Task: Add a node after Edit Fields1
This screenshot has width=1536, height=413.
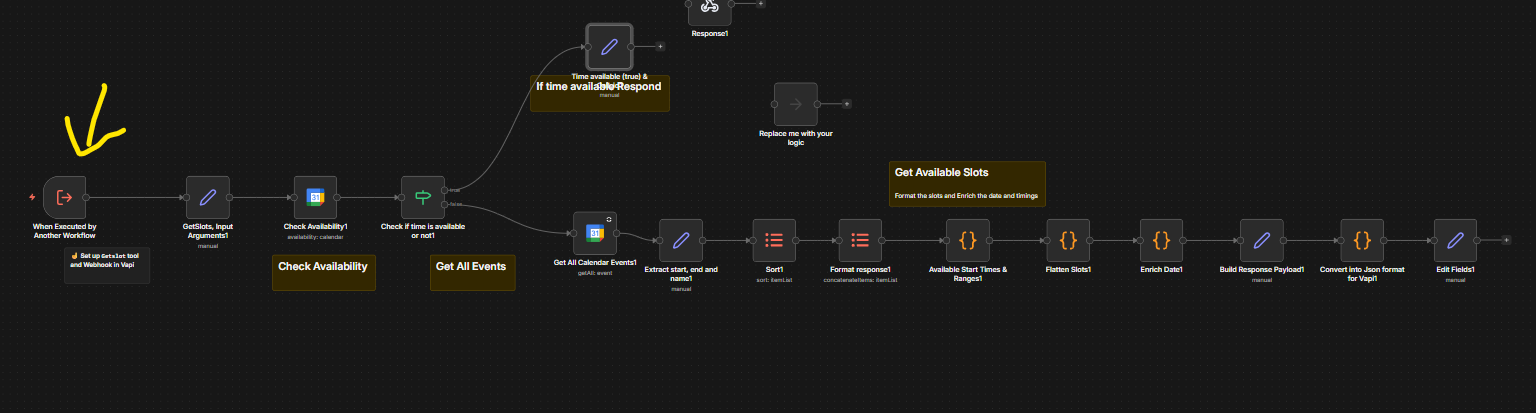Action: [x=1506, y=240]
